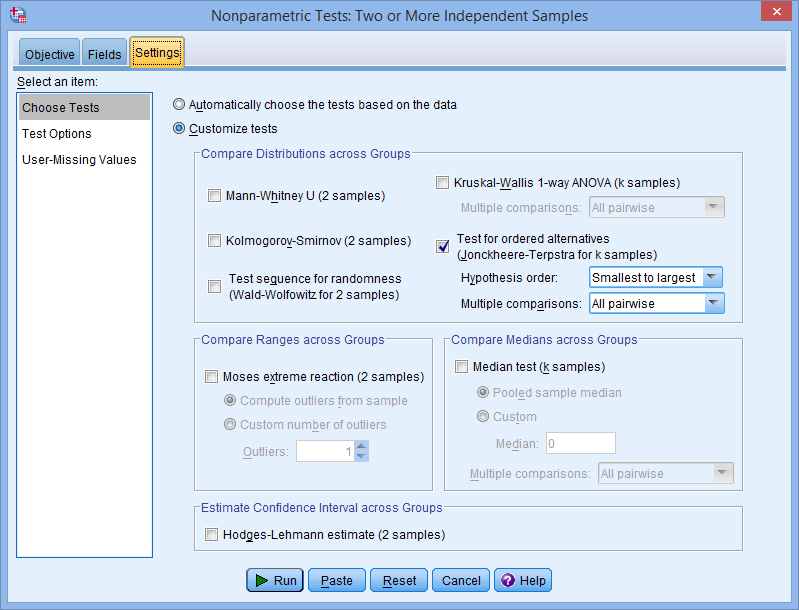799x610 pixels.
Task: Open the Hypothesis order dropdown
Action: (x=655, y=277)
